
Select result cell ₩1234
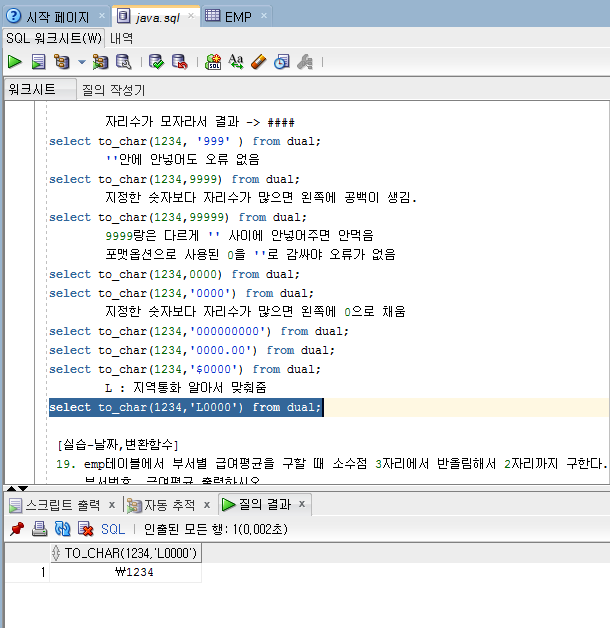[126, 572]
